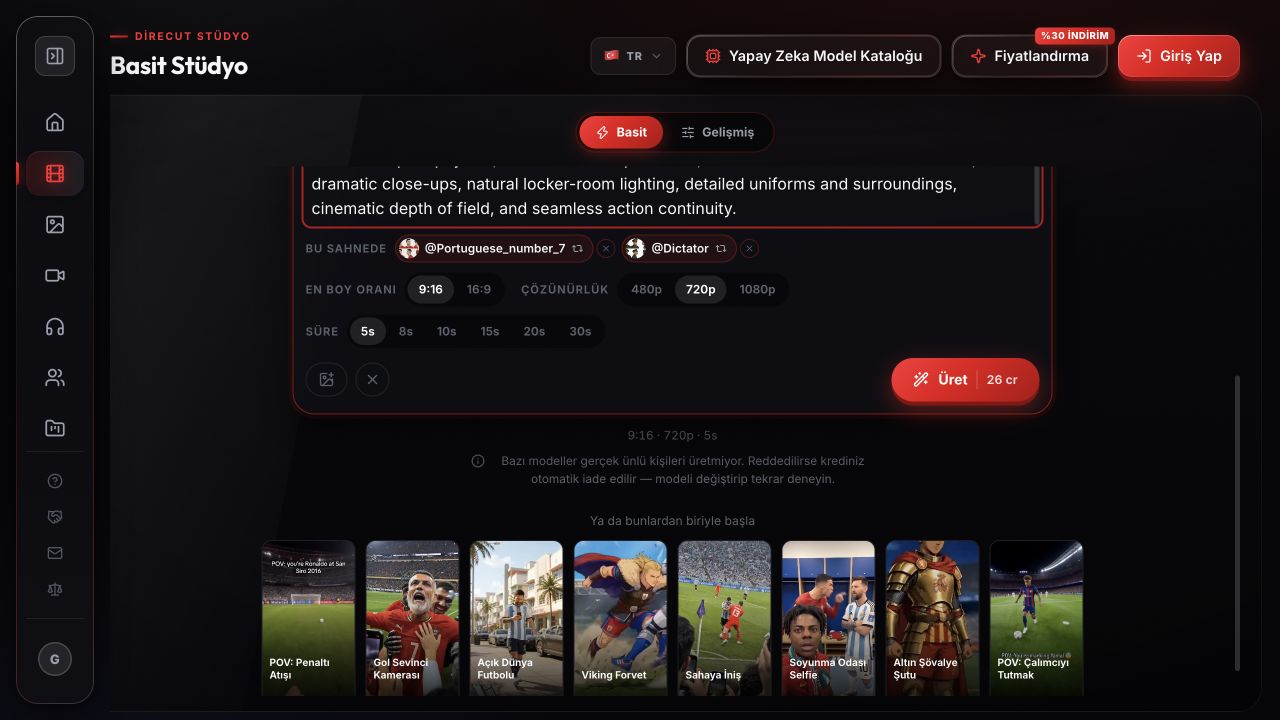Image resolution: width=1280 pixels, height=720 pixels.
Task: Select 16:9 aspect ratio
Action: point(479,289)
